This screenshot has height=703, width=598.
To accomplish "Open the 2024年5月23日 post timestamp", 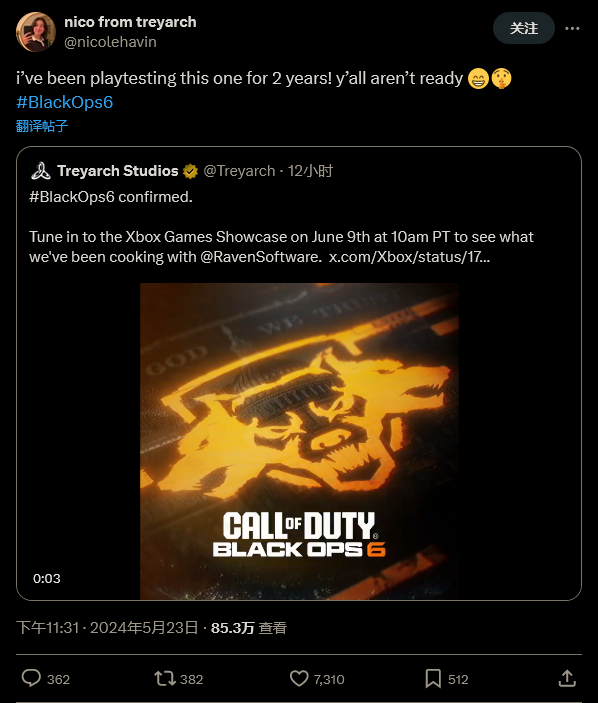I will (x=144, y=628).
